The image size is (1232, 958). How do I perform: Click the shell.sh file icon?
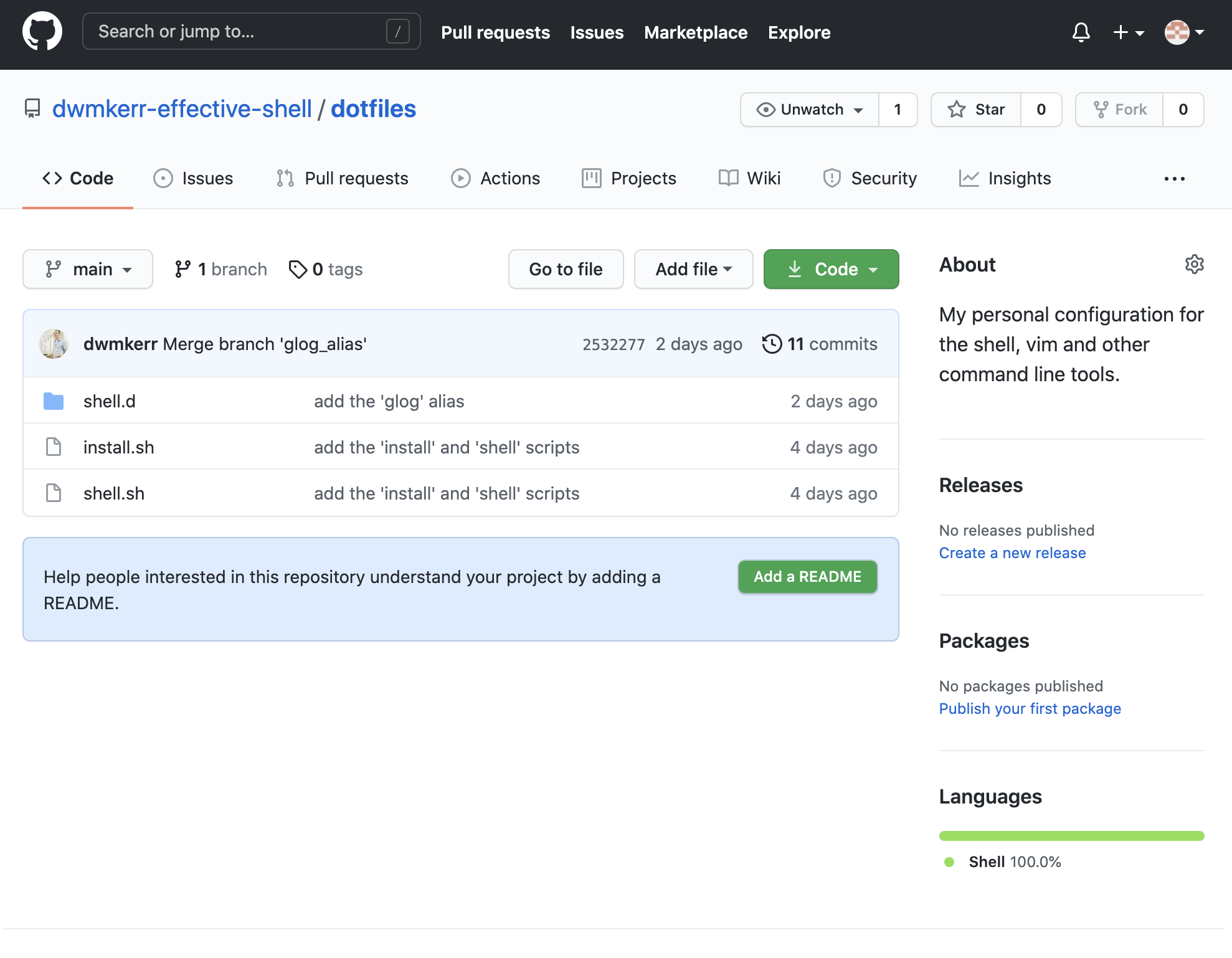click(x=54, y=493)
